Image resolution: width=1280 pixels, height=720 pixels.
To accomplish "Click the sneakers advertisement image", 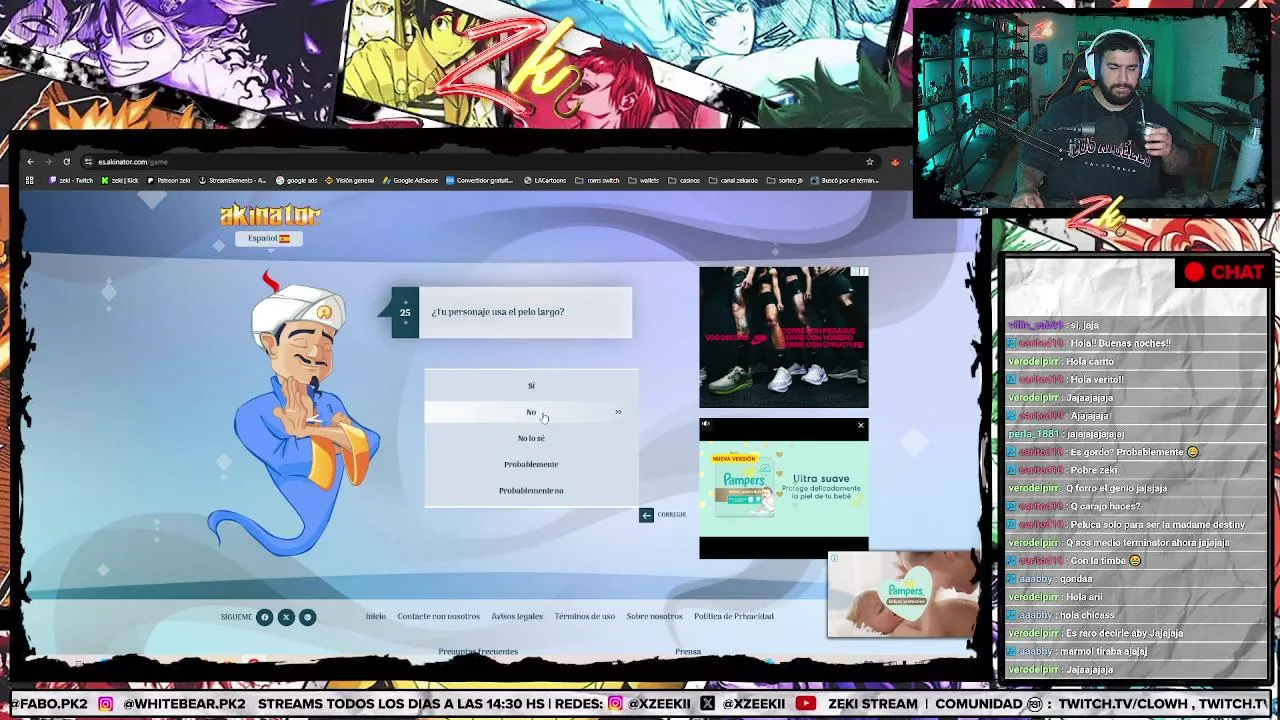I will (784, 338).
